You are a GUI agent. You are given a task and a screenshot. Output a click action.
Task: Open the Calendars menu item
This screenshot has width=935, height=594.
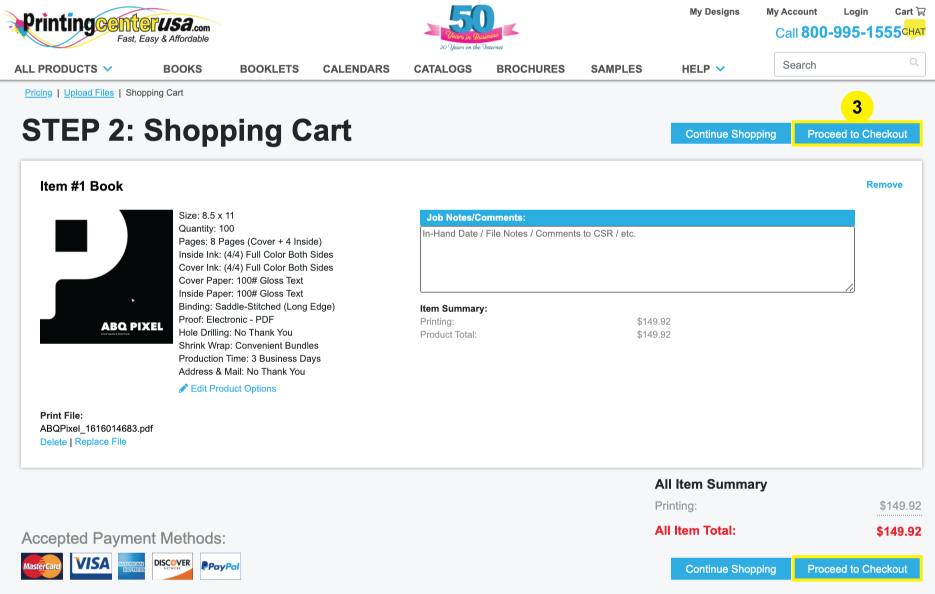(x=356, y=69)
